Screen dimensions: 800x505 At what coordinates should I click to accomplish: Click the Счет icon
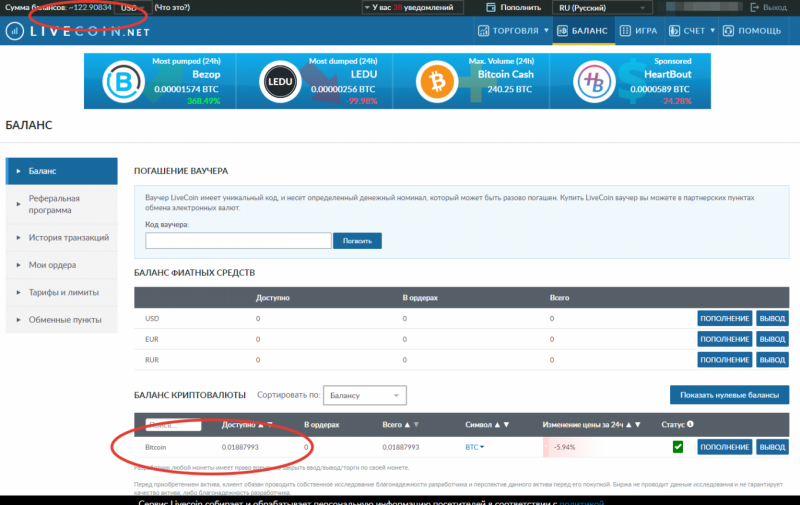tap(674, 31)
